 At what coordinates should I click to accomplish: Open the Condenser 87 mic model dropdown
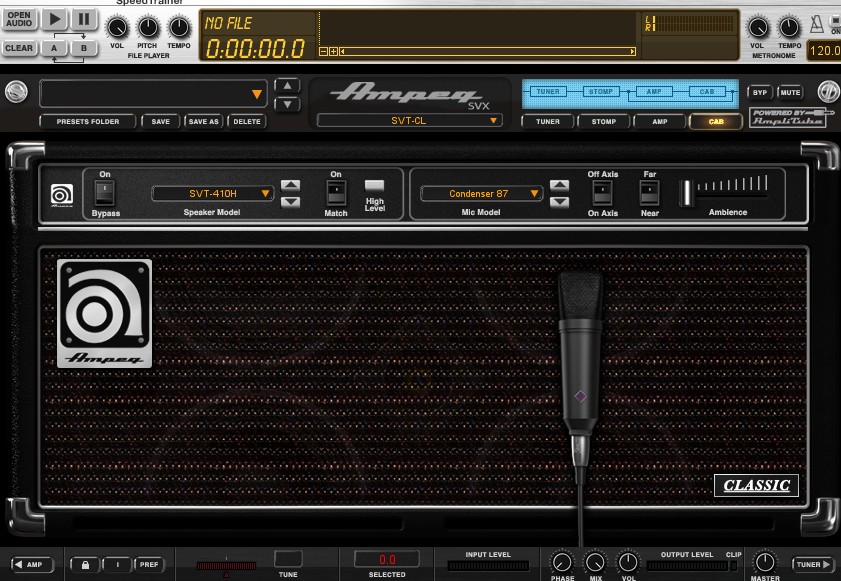481,194
